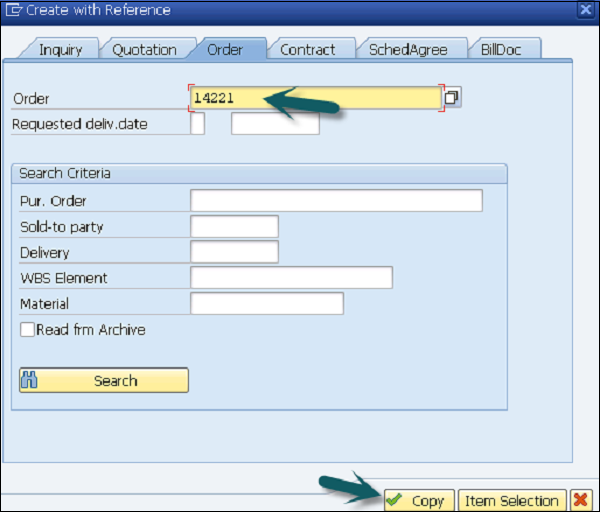Close the Create with Reference dialog

585,9
